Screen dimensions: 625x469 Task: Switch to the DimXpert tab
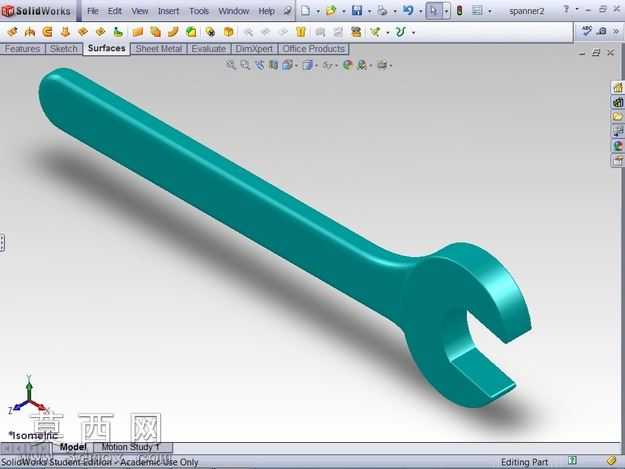(254, 49)
